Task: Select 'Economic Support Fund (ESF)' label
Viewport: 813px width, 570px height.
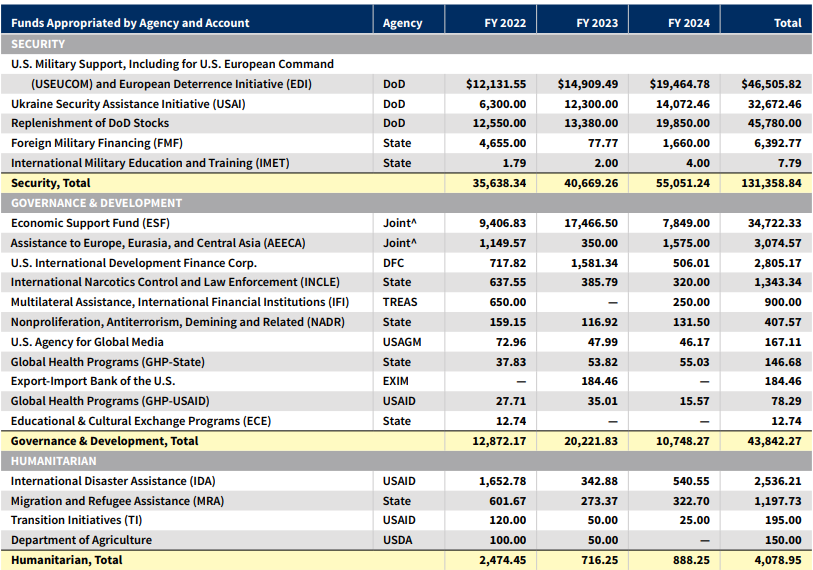Action: (90, 223)
